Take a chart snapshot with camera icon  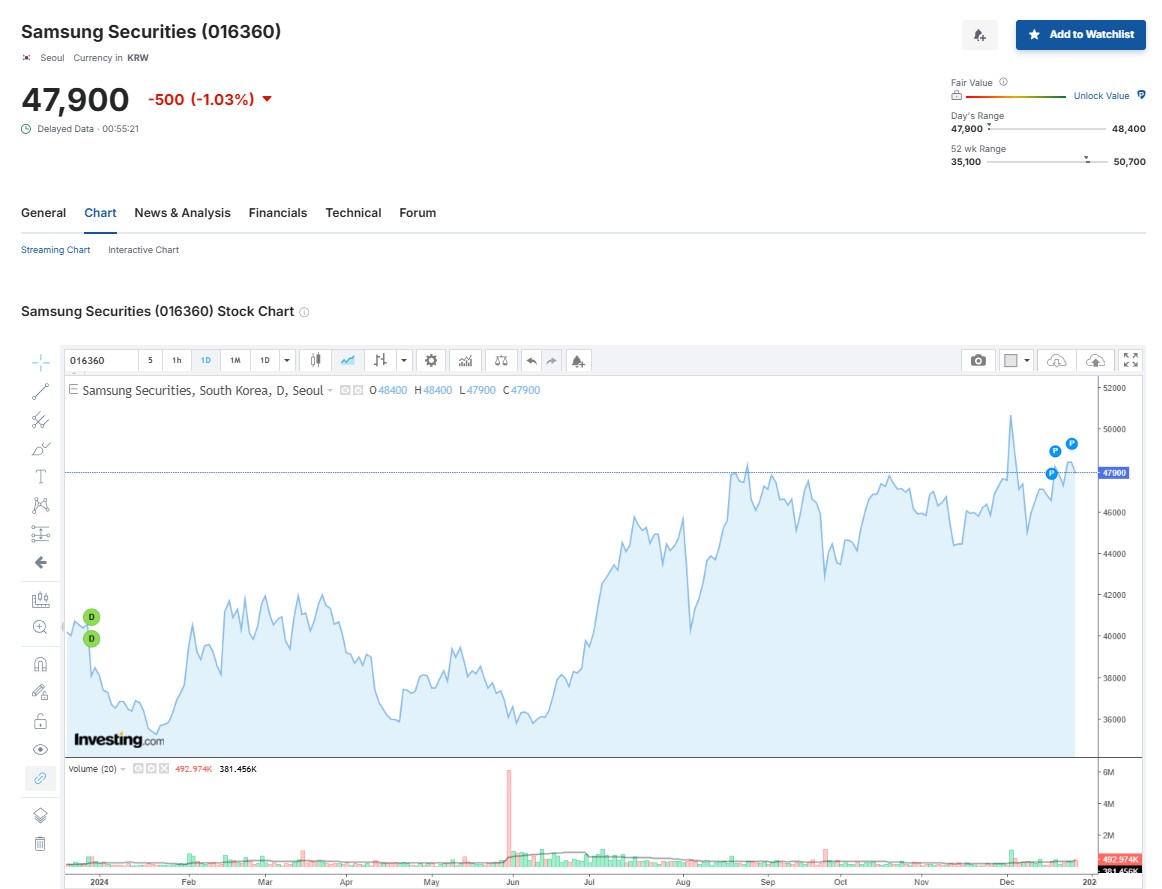[978, 361]
